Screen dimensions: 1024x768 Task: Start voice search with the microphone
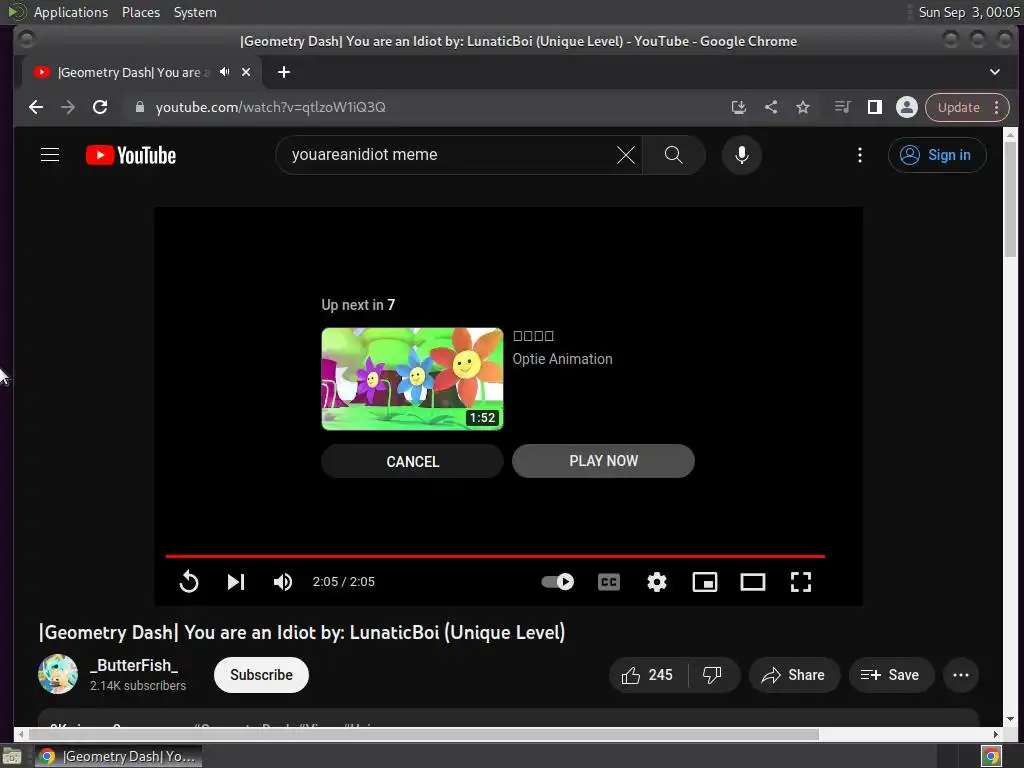[741, 155]
